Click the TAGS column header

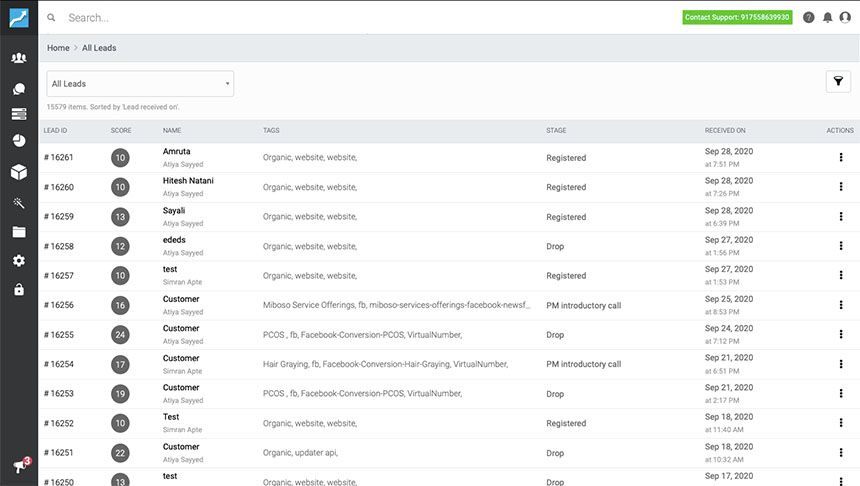271,131
